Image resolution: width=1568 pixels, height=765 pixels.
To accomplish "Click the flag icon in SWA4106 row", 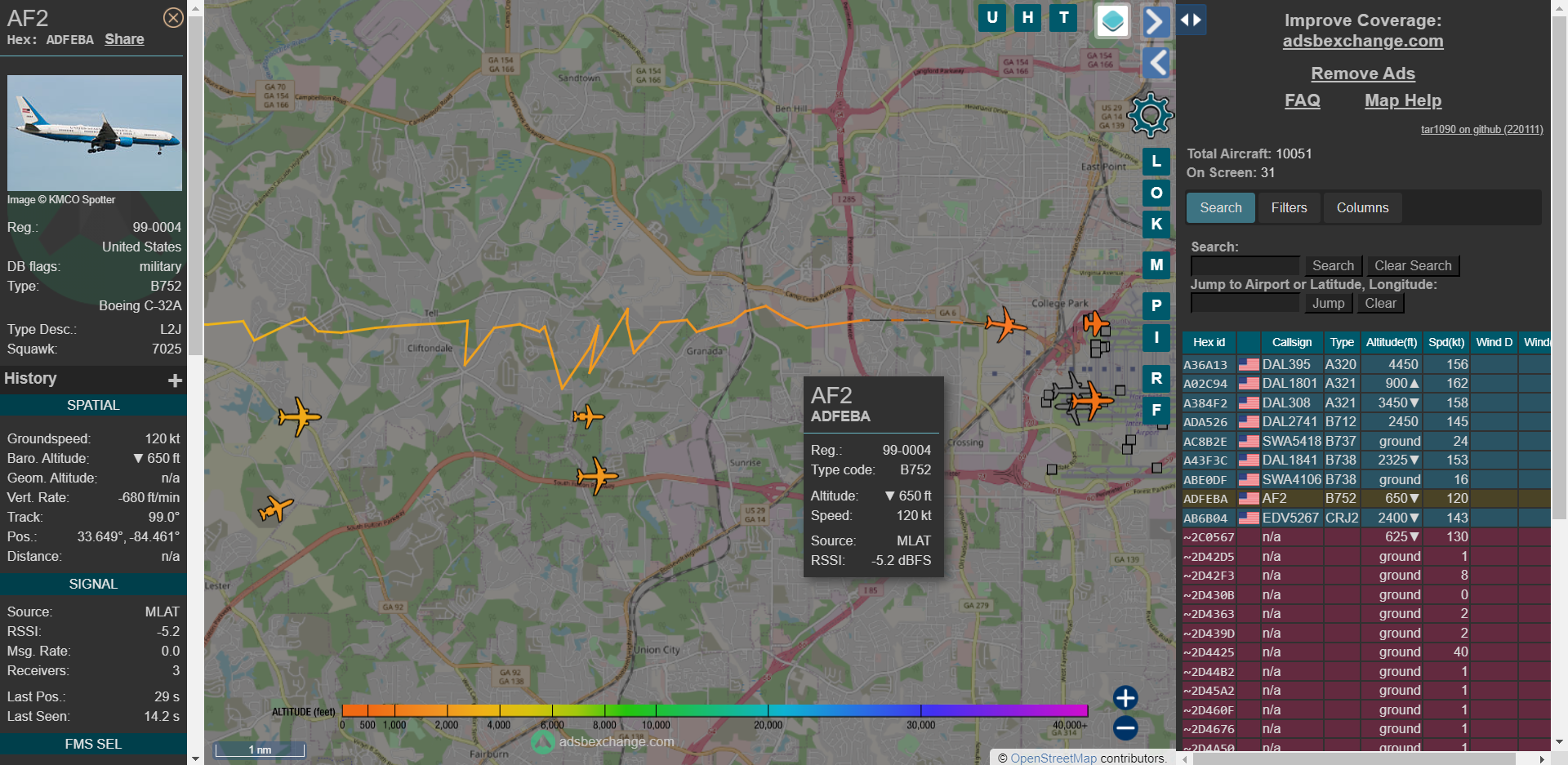I will [x=1248, y=479].
